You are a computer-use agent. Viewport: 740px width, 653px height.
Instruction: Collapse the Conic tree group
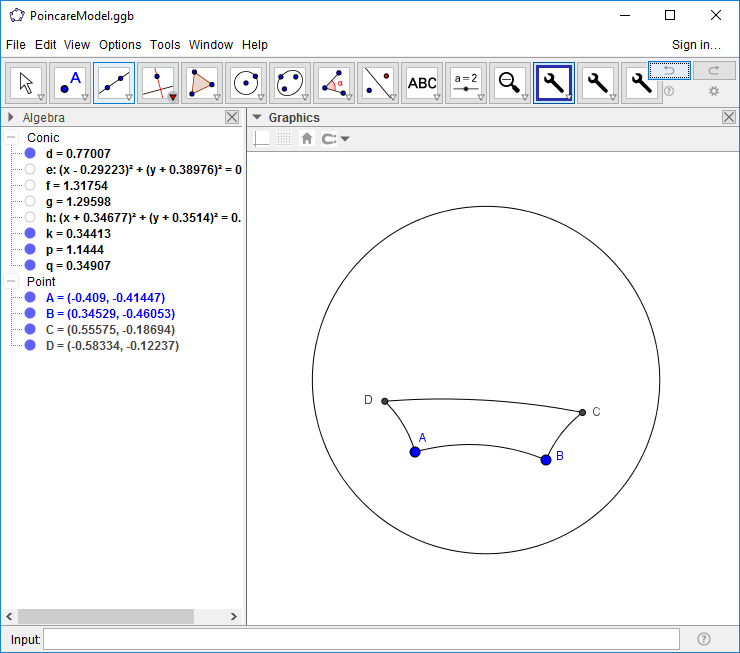coord(11,138)
